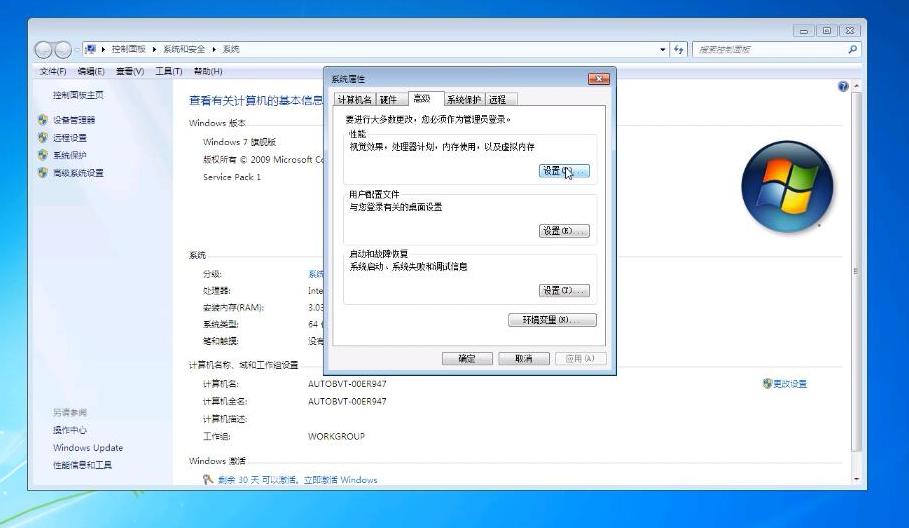This screenshot has height=528, width=909.
Task: Expand breadcrumb arrow after 控制面板
Action: (155, 49)
